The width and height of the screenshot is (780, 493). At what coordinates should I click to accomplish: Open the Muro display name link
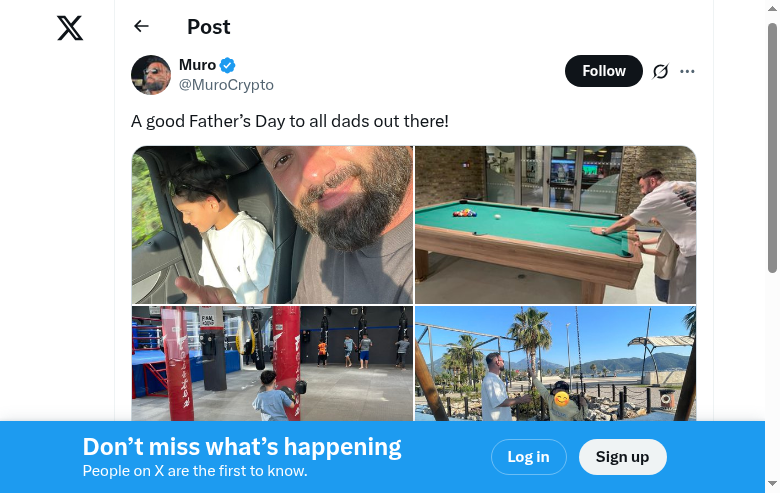(x=197, y=65)
